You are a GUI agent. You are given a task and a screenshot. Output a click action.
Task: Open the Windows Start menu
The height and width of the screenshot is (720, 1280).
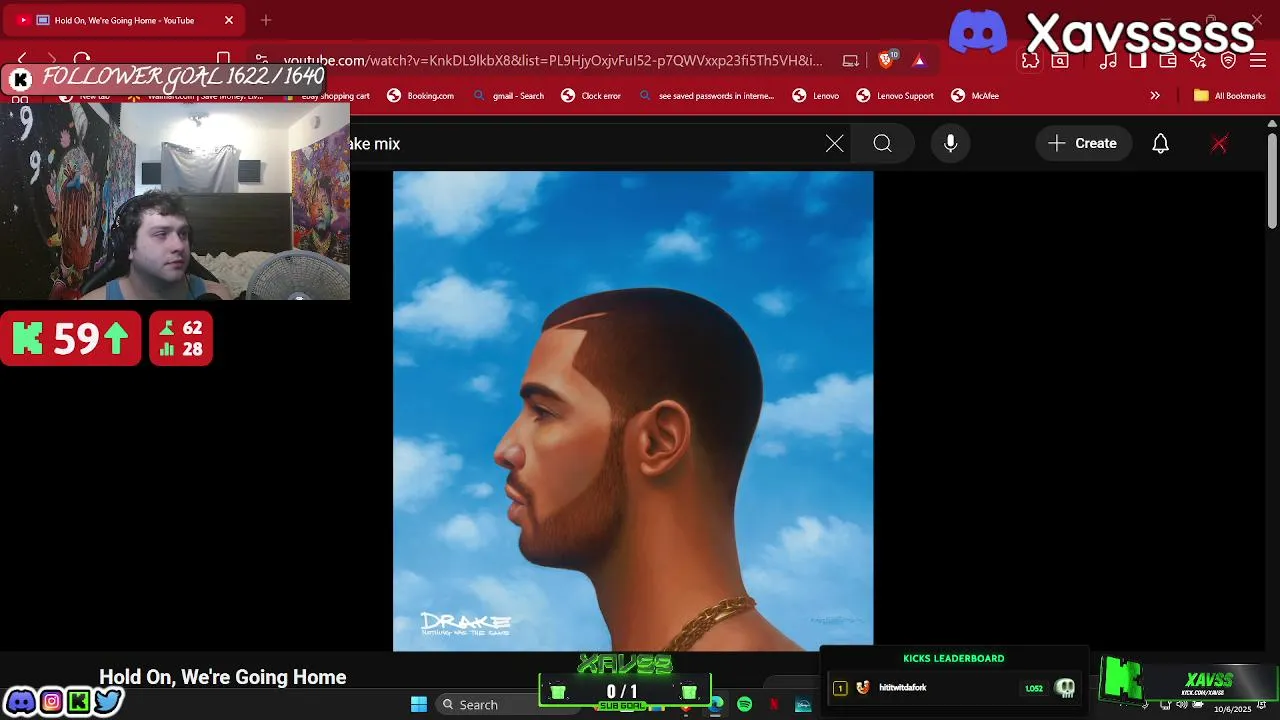[x=419, y=705]
